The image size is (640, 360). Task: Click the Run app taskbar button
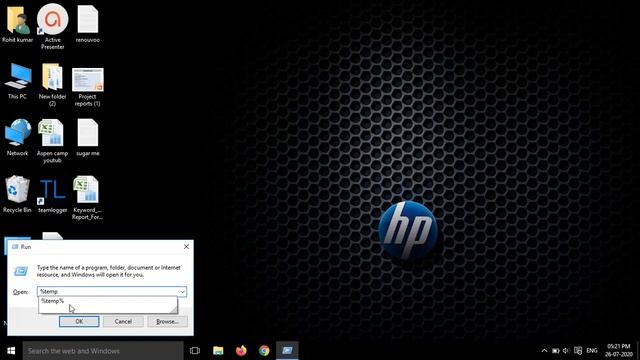tap(287, 351)
